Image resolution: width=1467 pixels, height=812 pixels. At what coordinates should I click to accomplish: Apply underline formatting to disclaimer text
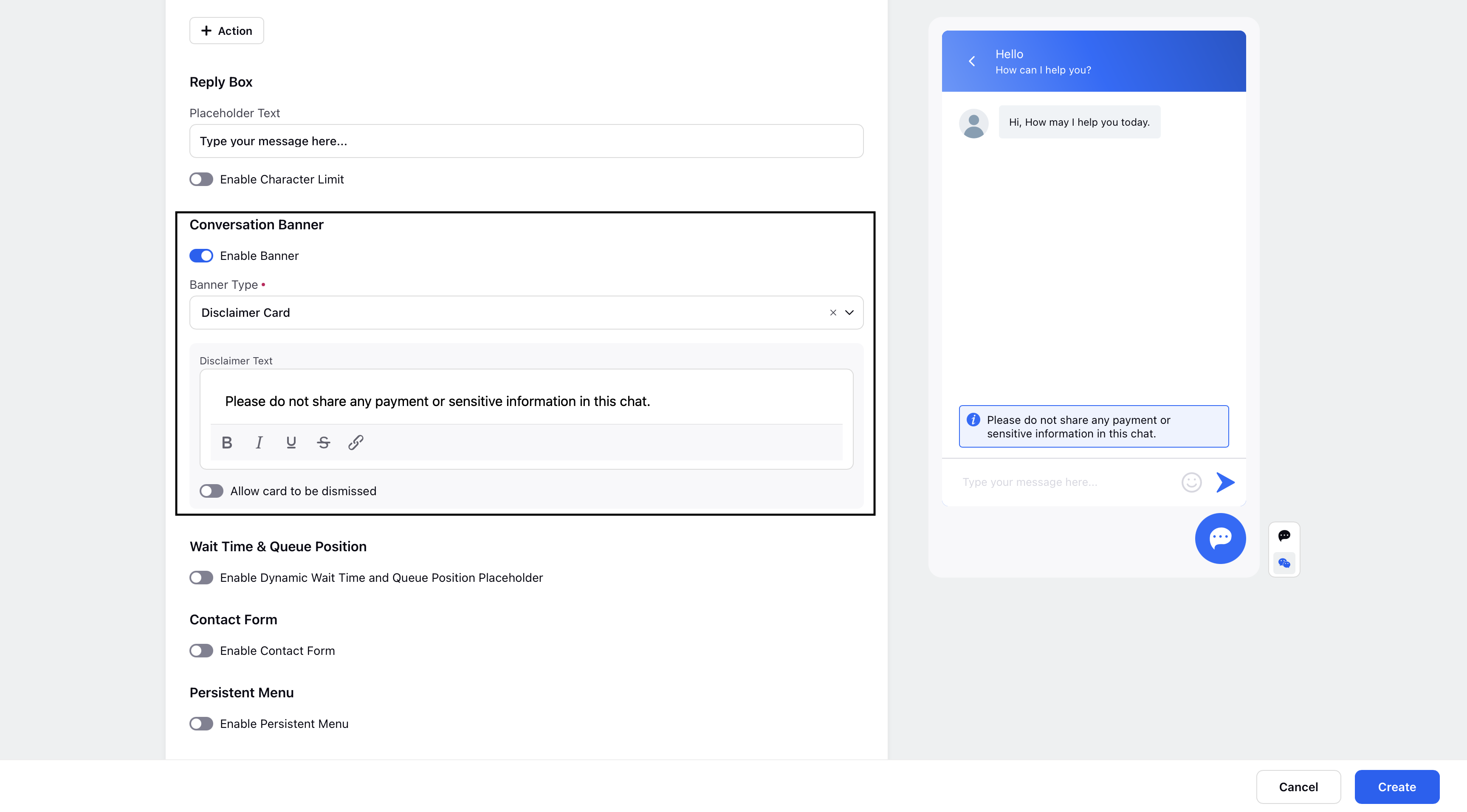[291, 443]
